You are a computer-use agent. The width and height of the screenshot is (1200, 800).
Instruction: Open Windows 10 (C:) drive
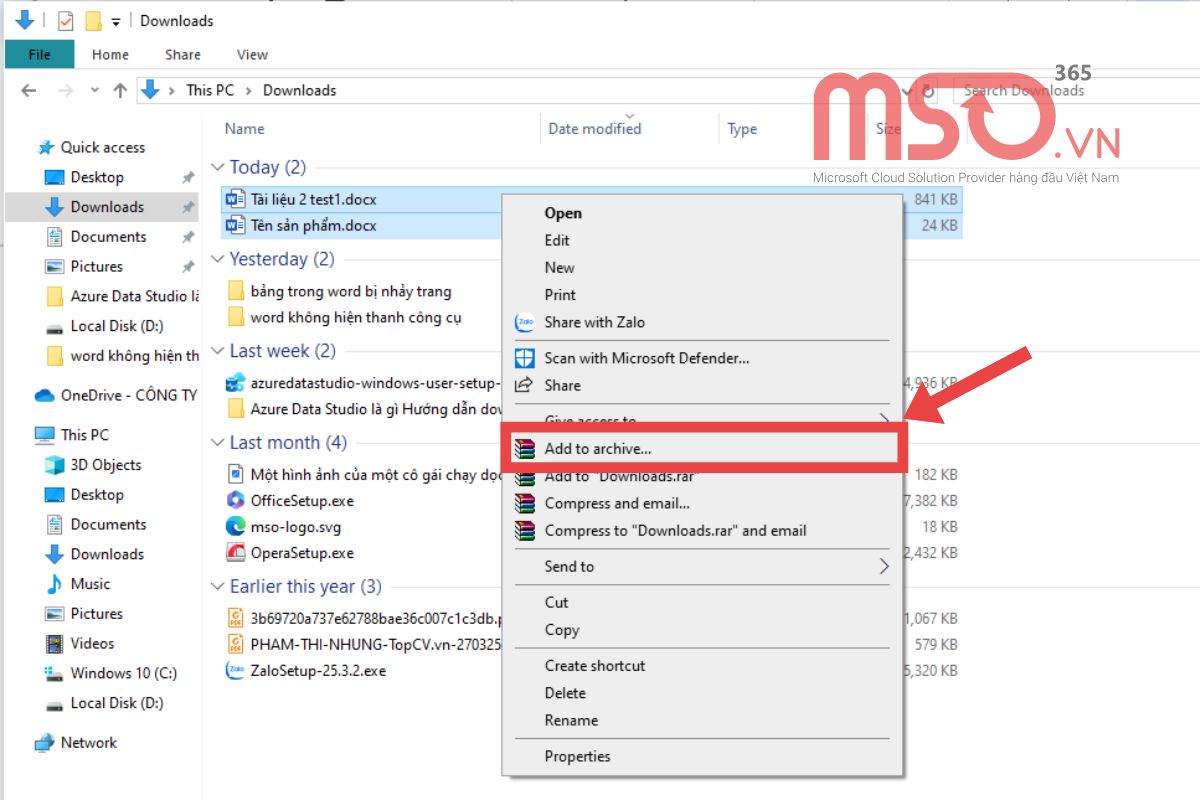123,673
